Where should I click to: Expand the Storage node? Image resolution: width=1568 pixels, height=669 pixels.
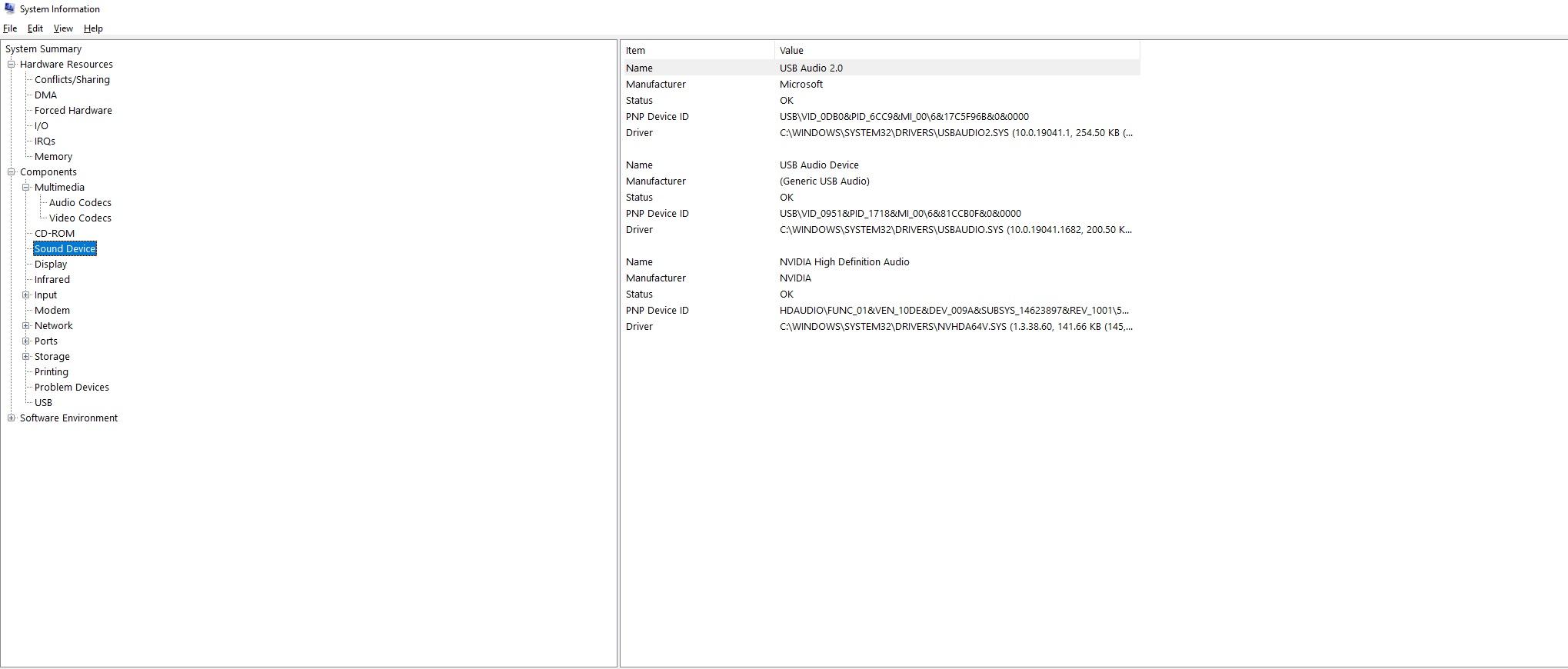click(x=26, y=357)
